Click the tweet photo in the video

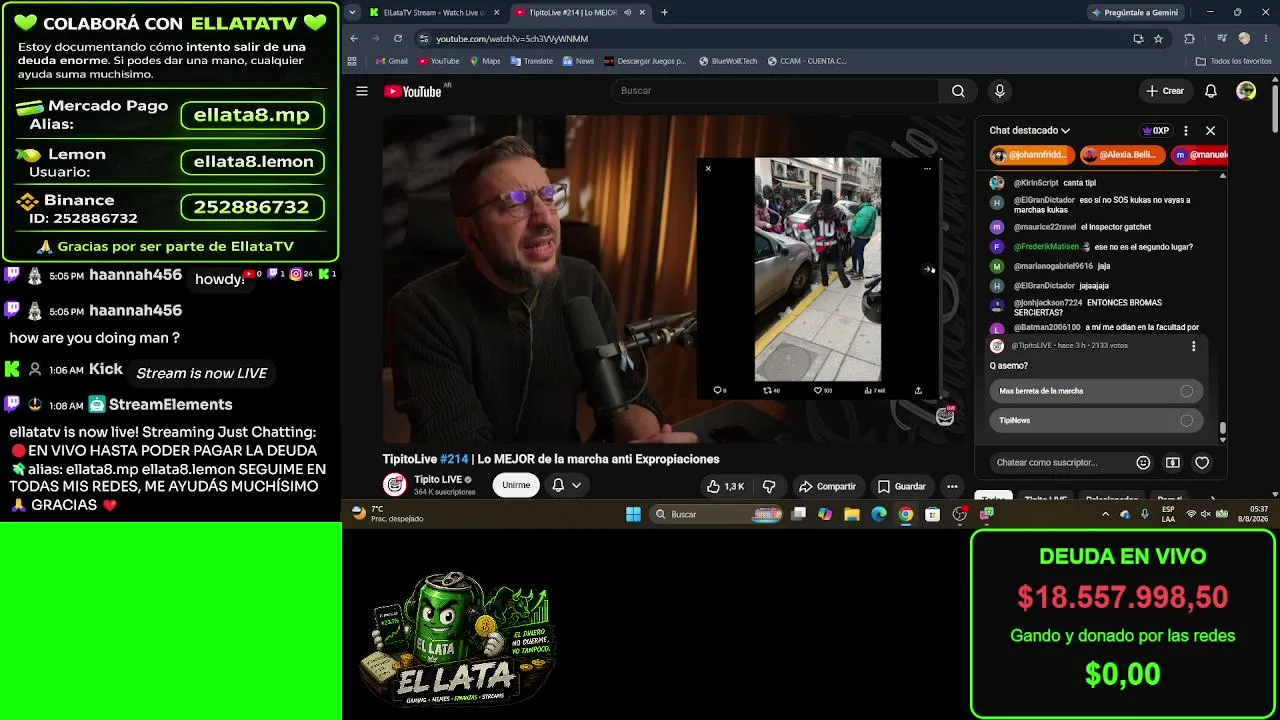pyautogui.click(x=818, y=269)
